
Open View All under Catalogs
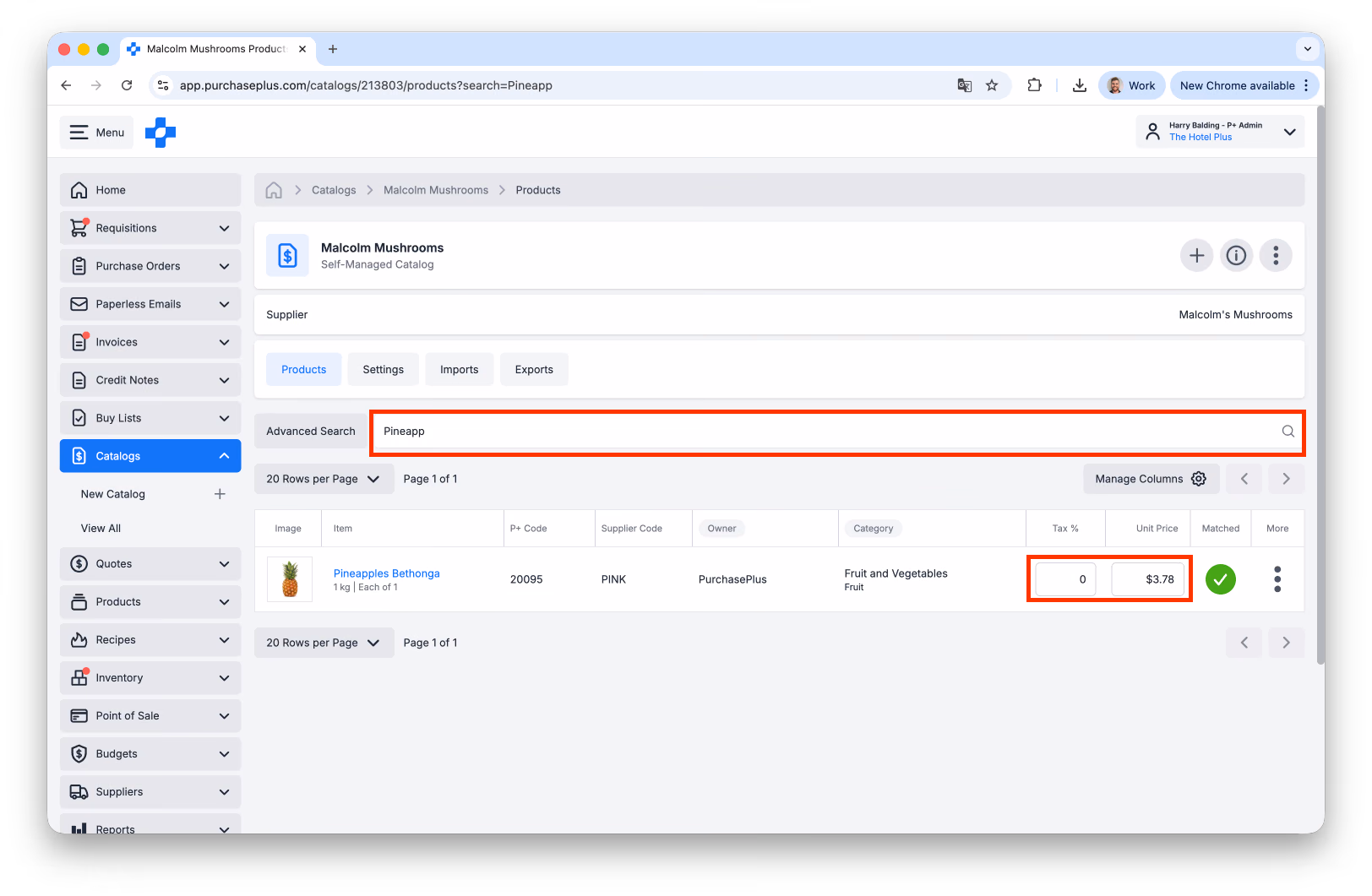(x=101, y=528)
